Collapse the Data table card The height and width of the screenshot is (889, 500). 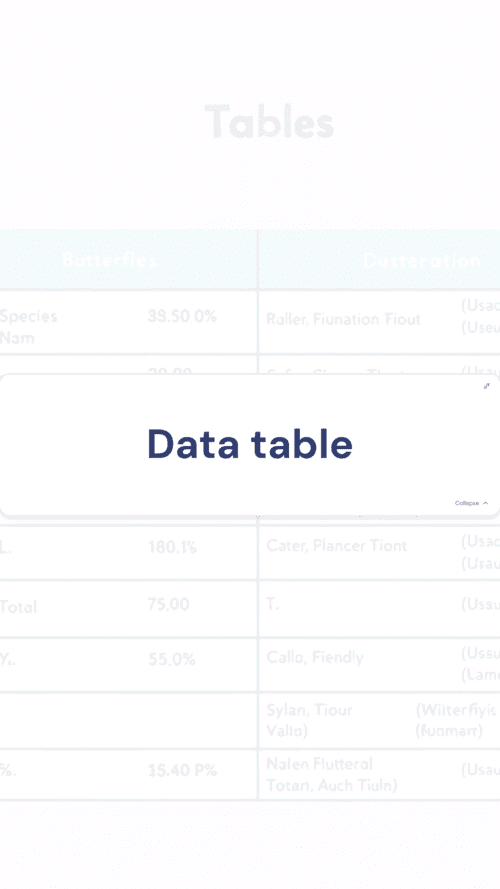coord(471,503)
